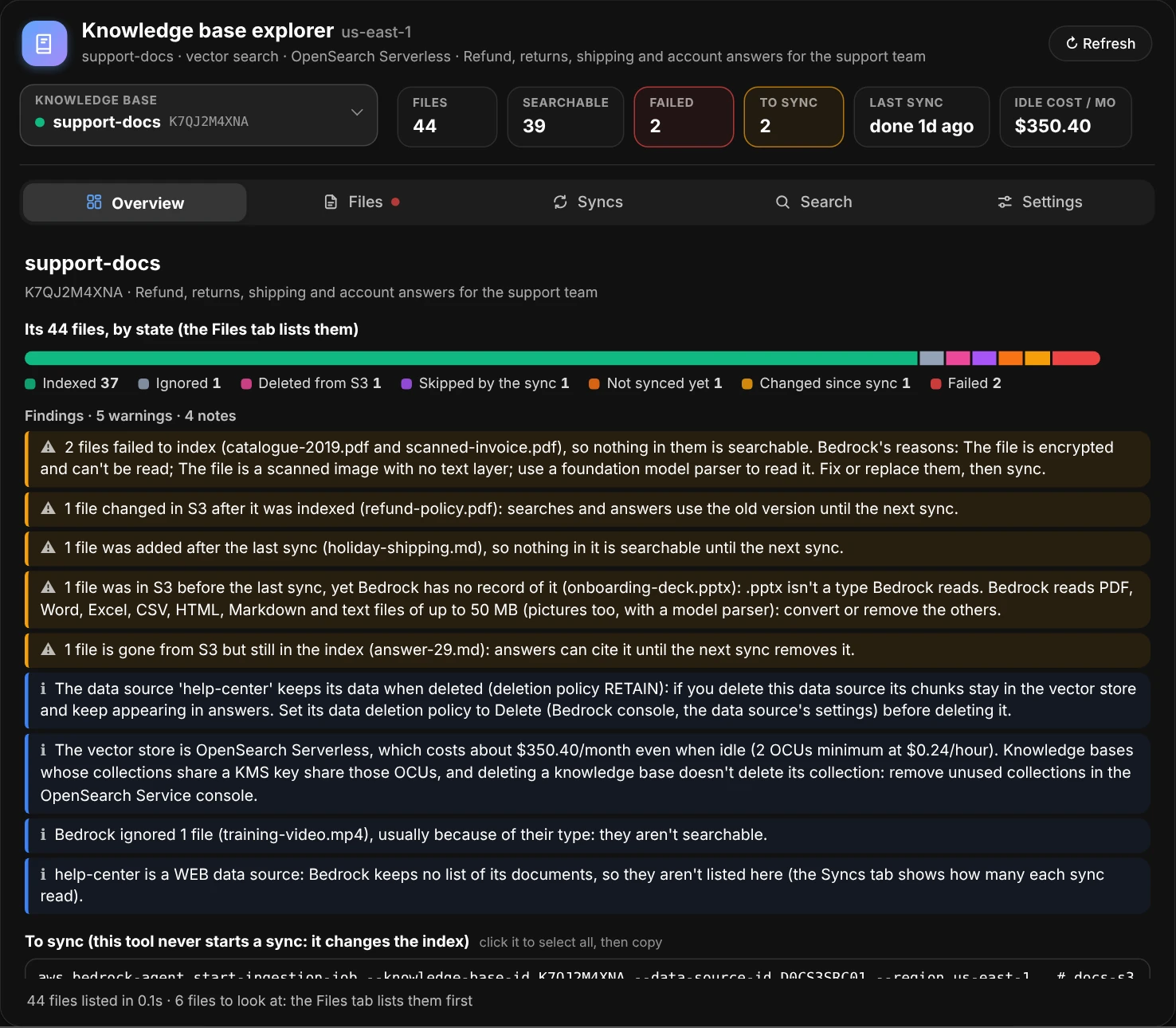Image resolution: width=1176 pixels, height=1028 pixels.
Task: Click the red end segment of the file state bar
Action: click(1076, 359)
